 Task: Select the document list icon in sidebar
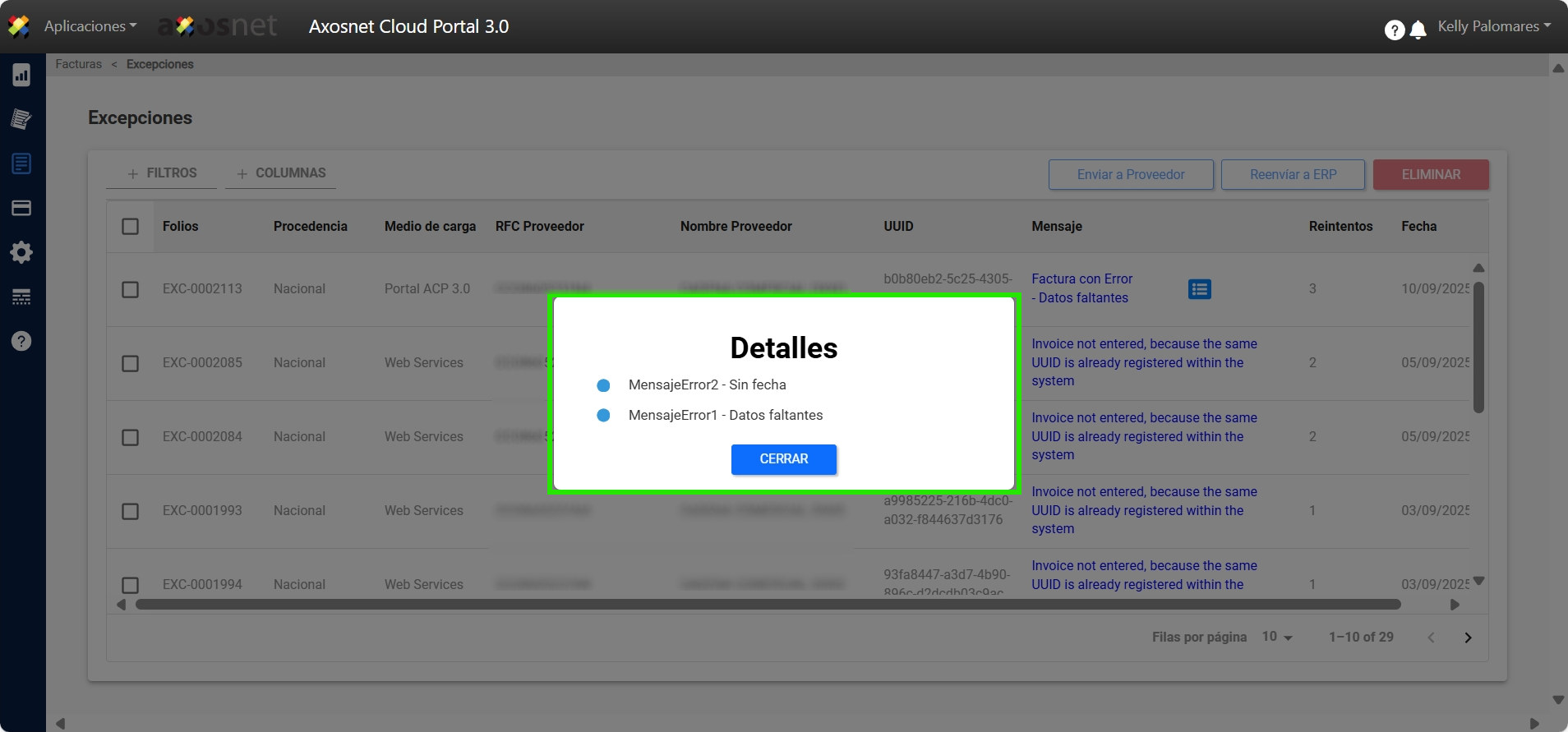[x=21, y=163]
